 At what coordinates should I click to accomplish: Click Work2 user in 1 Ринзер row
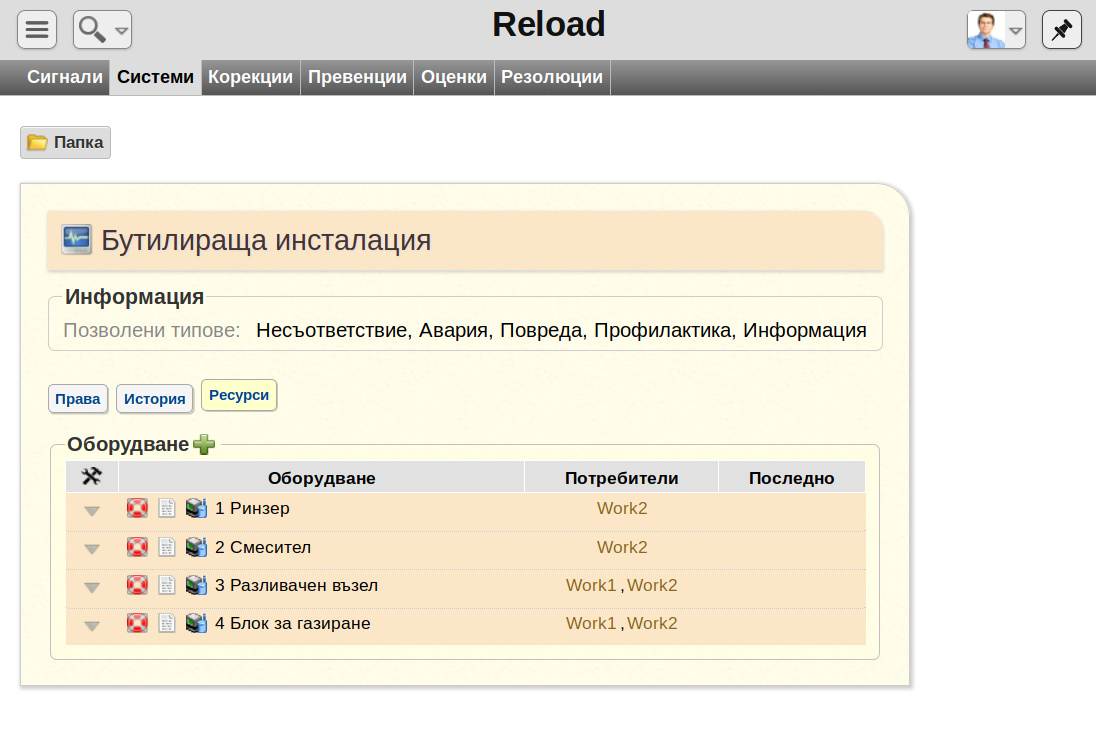[622, 508]
